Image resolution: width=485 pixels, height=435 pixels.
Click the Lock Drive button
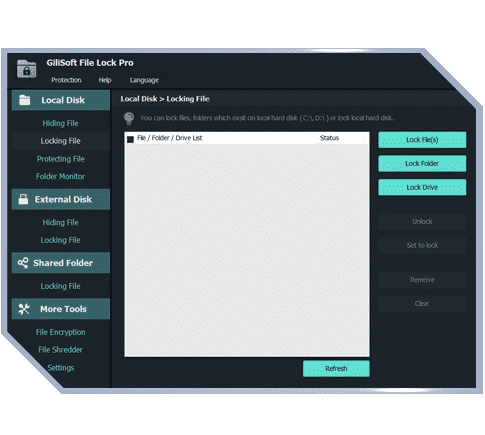tap(422, 187)
